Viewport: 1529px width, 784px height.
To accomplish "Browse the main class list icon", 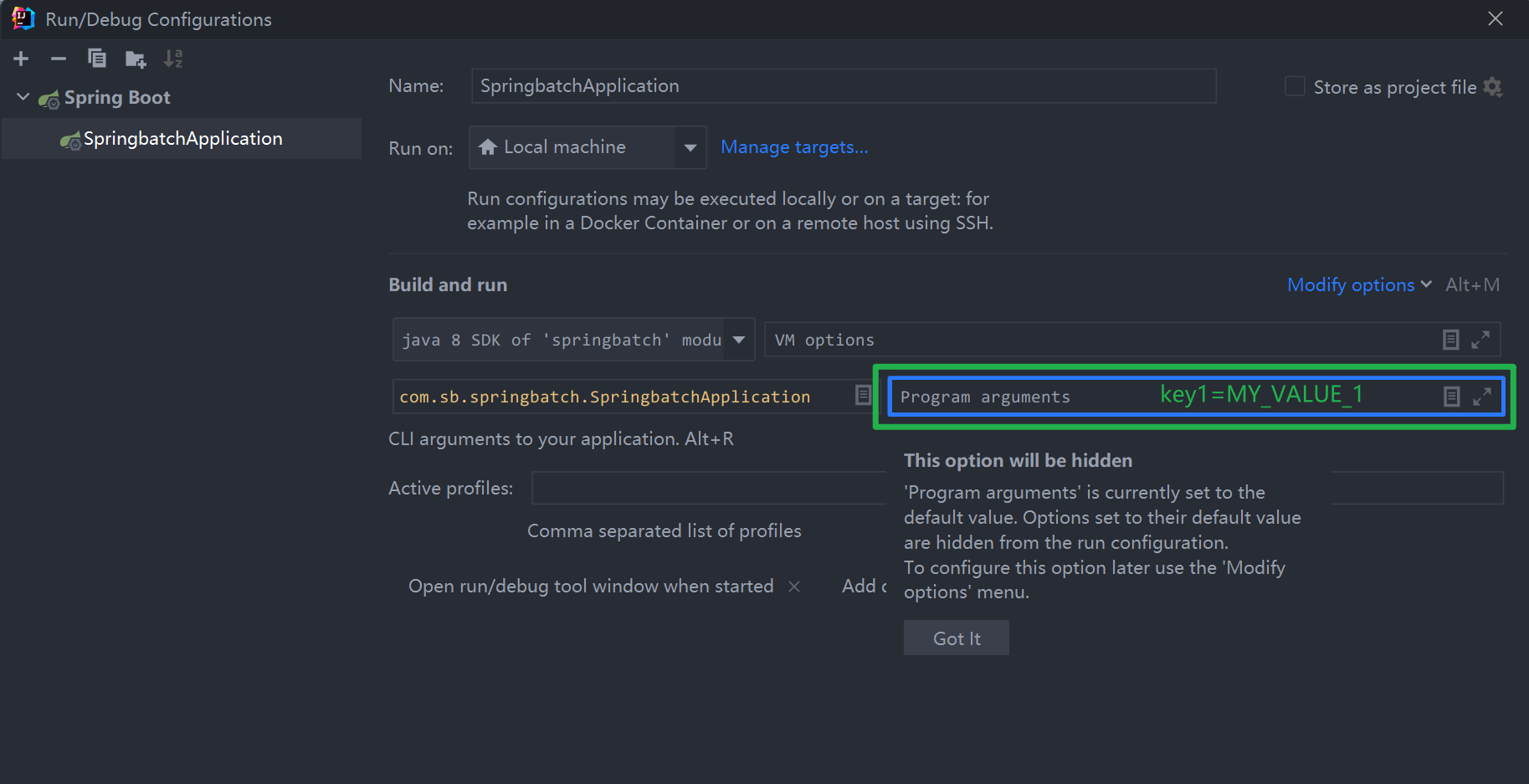I will pos(863,395).
